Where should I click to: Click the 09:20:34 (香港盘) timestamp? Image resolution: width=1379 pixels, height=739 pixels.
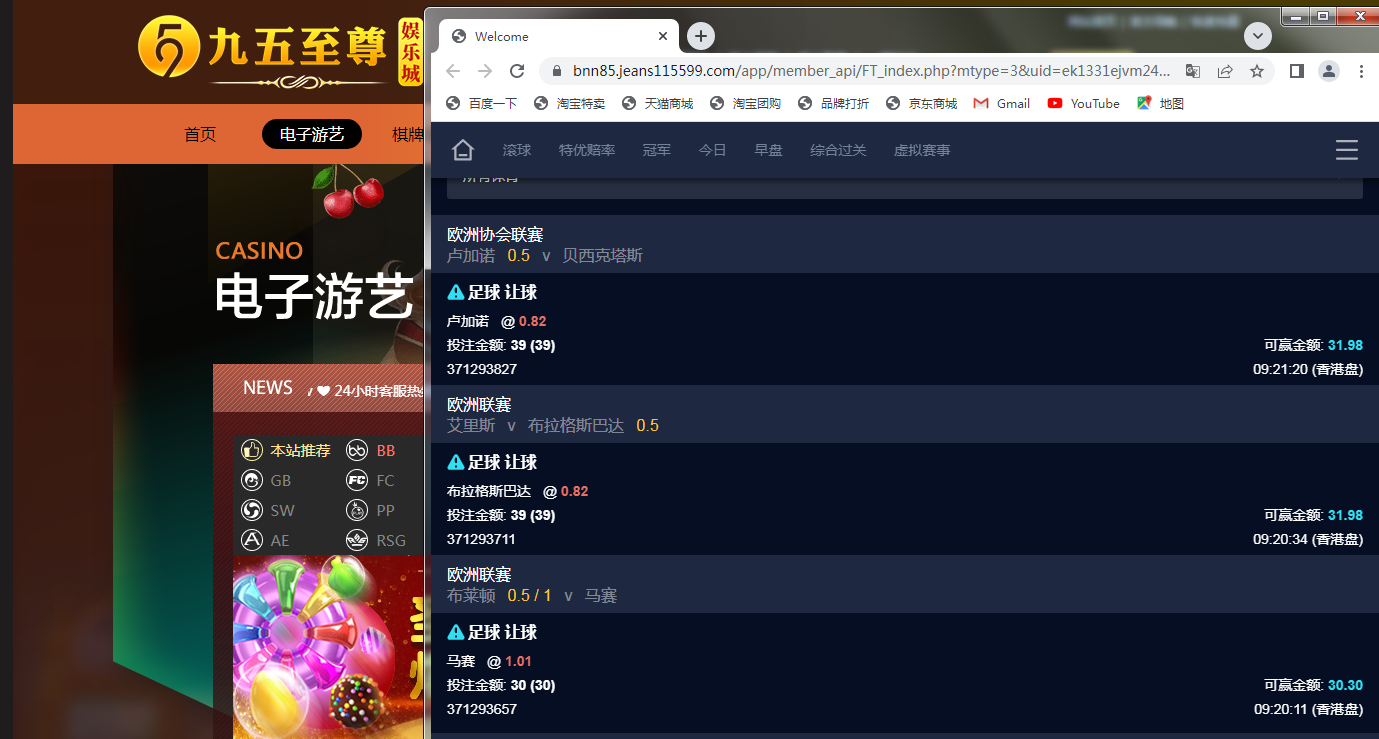point(1308,539)
